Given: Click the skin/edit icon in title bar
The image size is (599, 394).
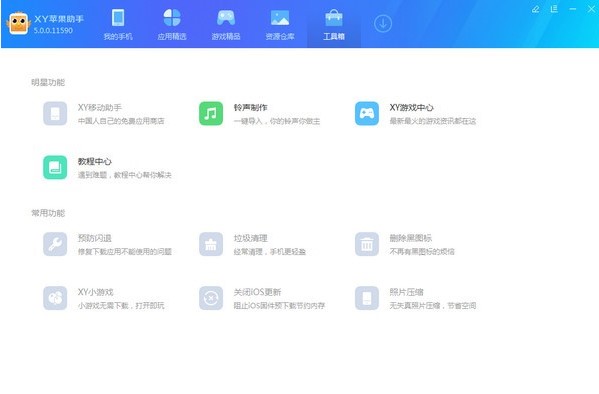Looking at the screenshot, I should point(536,9).
